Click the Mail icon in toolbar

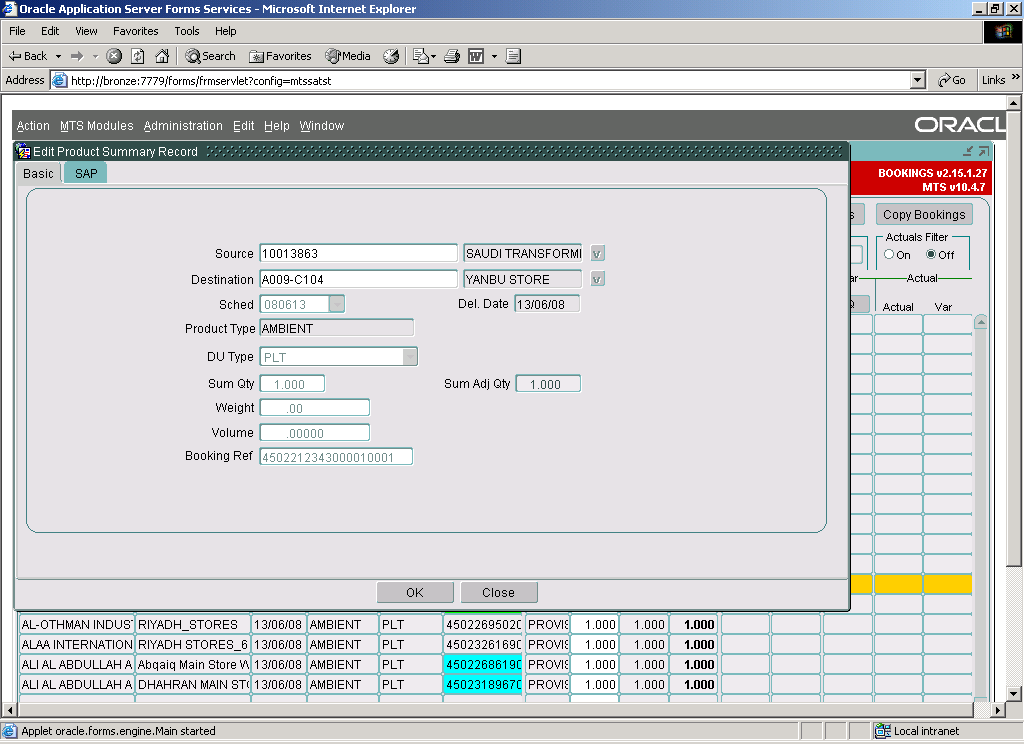tap(420, 56)
